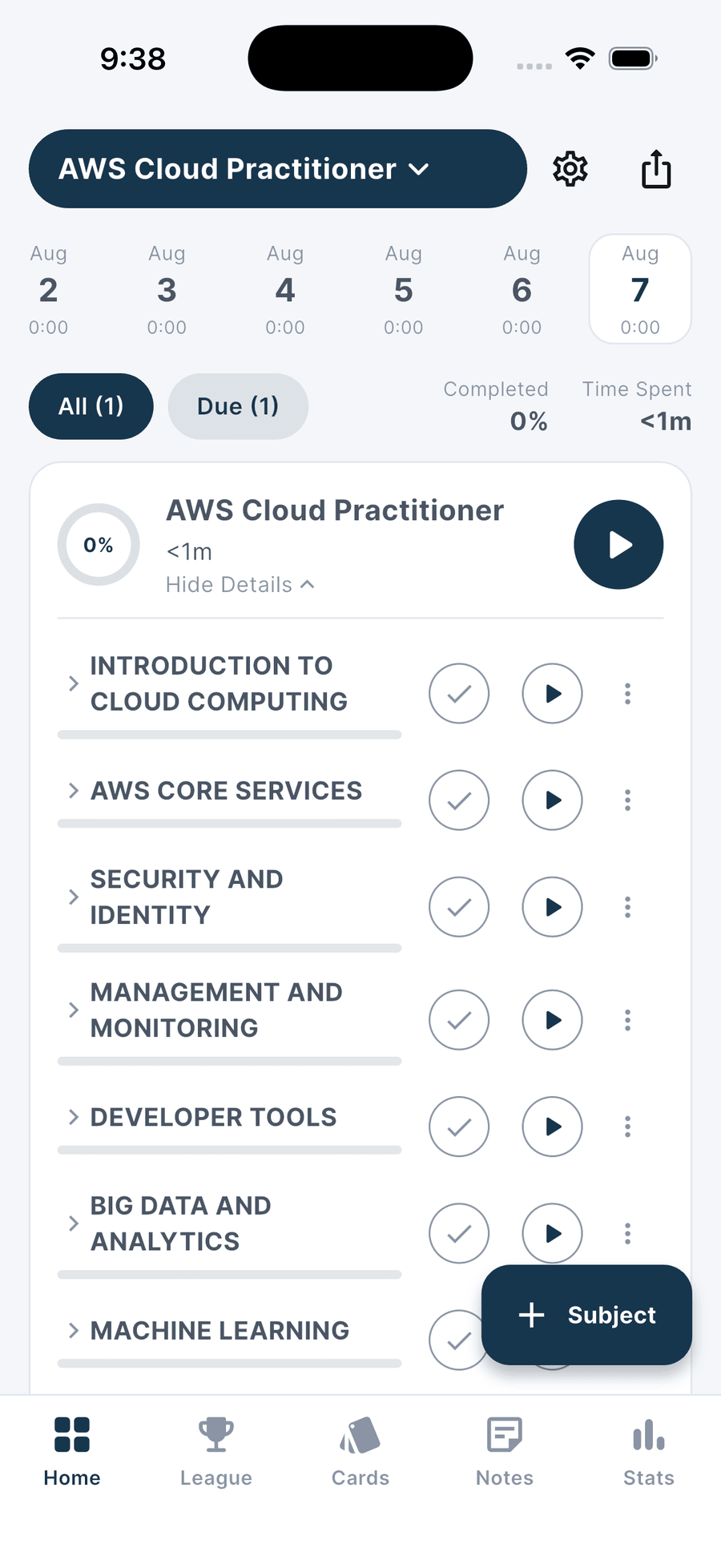Go to the Home tab
721x1568 pixels.
coord(72,1451)
